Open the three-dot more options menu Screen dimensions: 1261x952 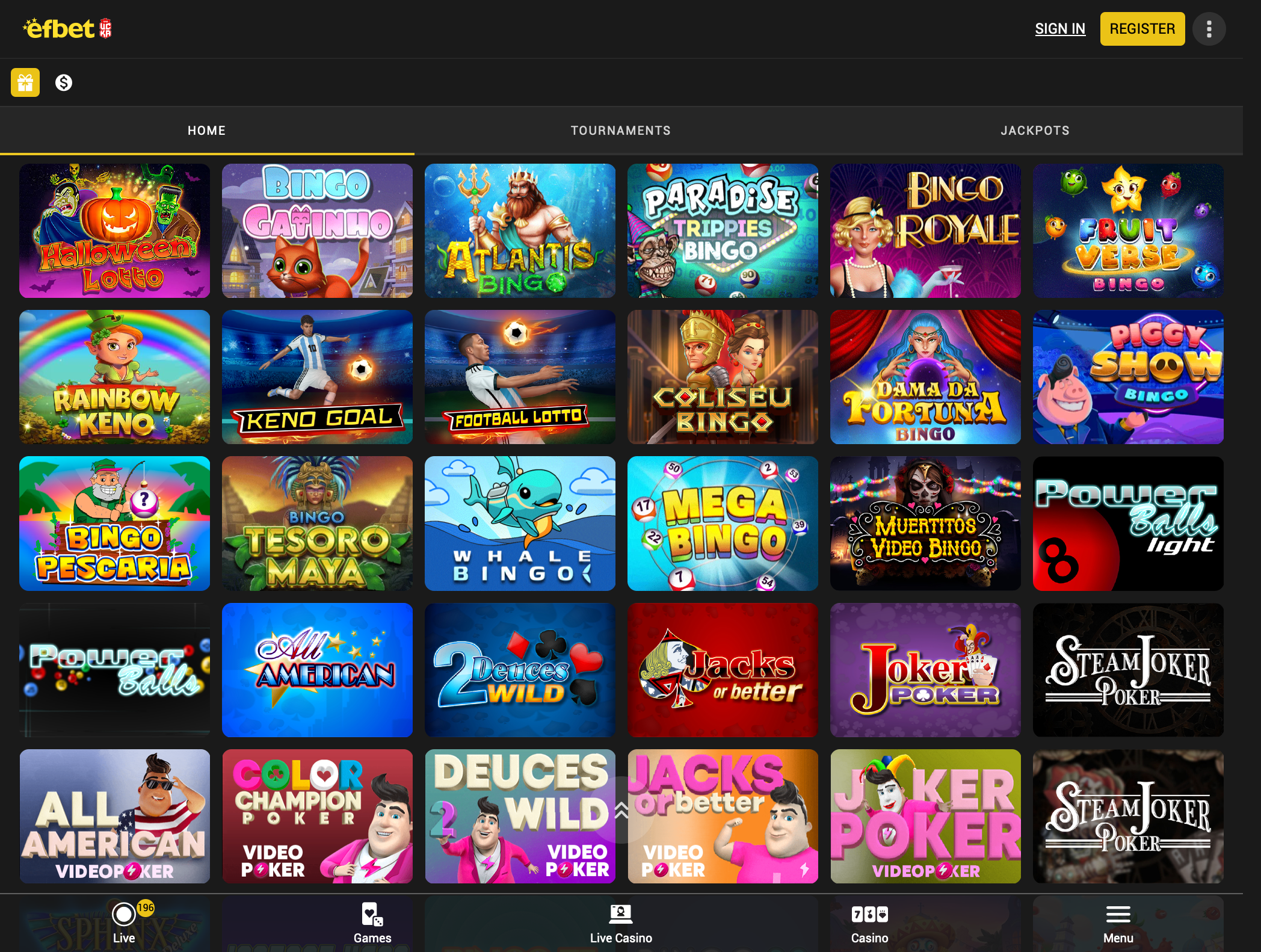1209,29
